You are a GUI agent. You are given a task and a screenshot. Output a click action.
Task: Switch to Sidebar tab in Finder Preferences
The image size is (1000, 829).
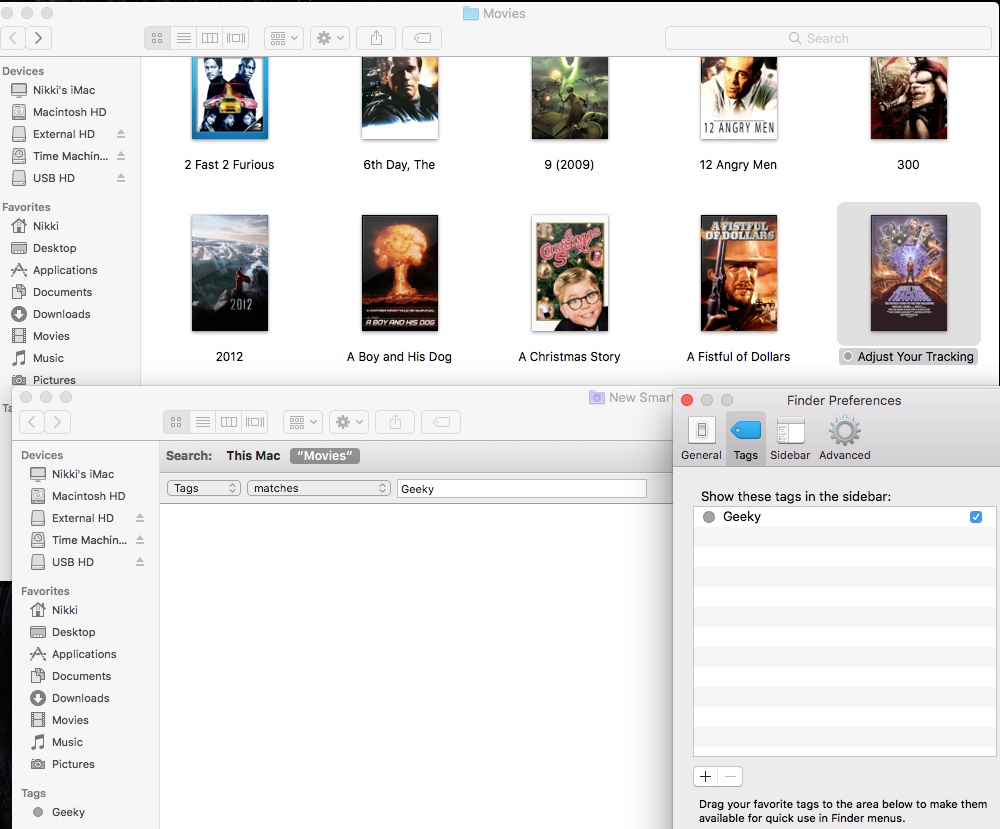790,439
